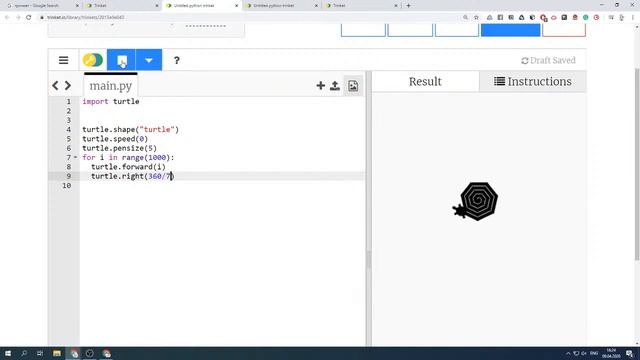Open the trinket hamburger menu
The height and width of the screenshot is (360, 640).
click(63, 60)
